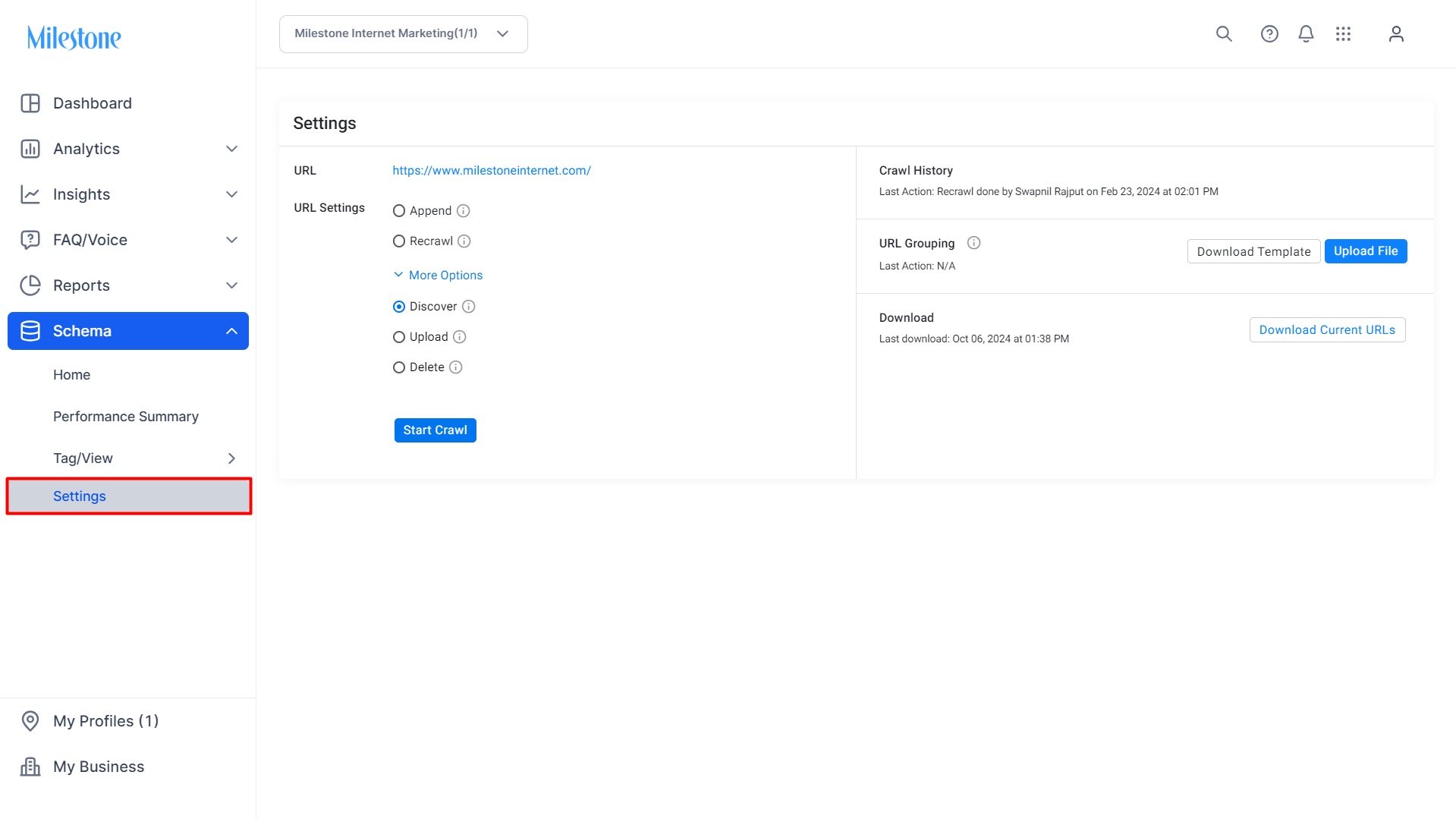Click the URL Grouping label

[x=917, y=244]
